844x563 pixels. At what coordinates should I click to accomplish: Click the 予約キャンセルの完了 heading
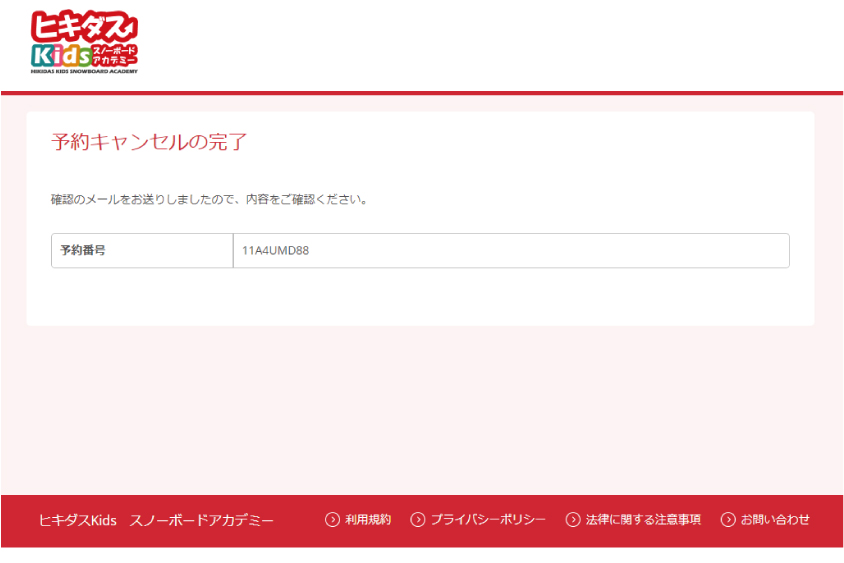pyautogui.click(x=149, y=142)
